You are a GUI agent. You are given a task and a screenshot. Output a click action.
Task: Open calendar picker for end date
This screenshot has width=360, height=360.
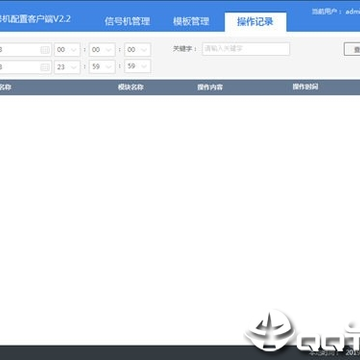[45, 67]
